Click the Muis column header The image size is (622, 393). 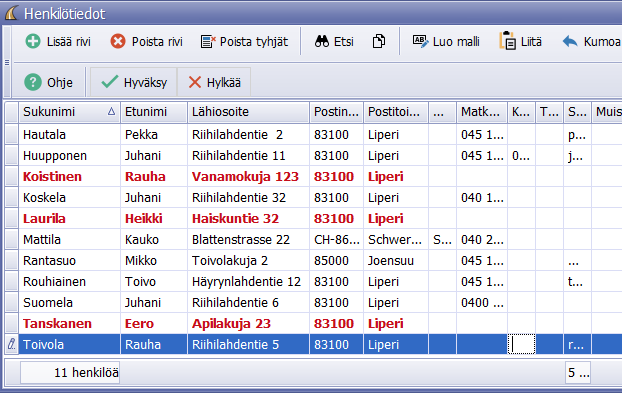607,112
